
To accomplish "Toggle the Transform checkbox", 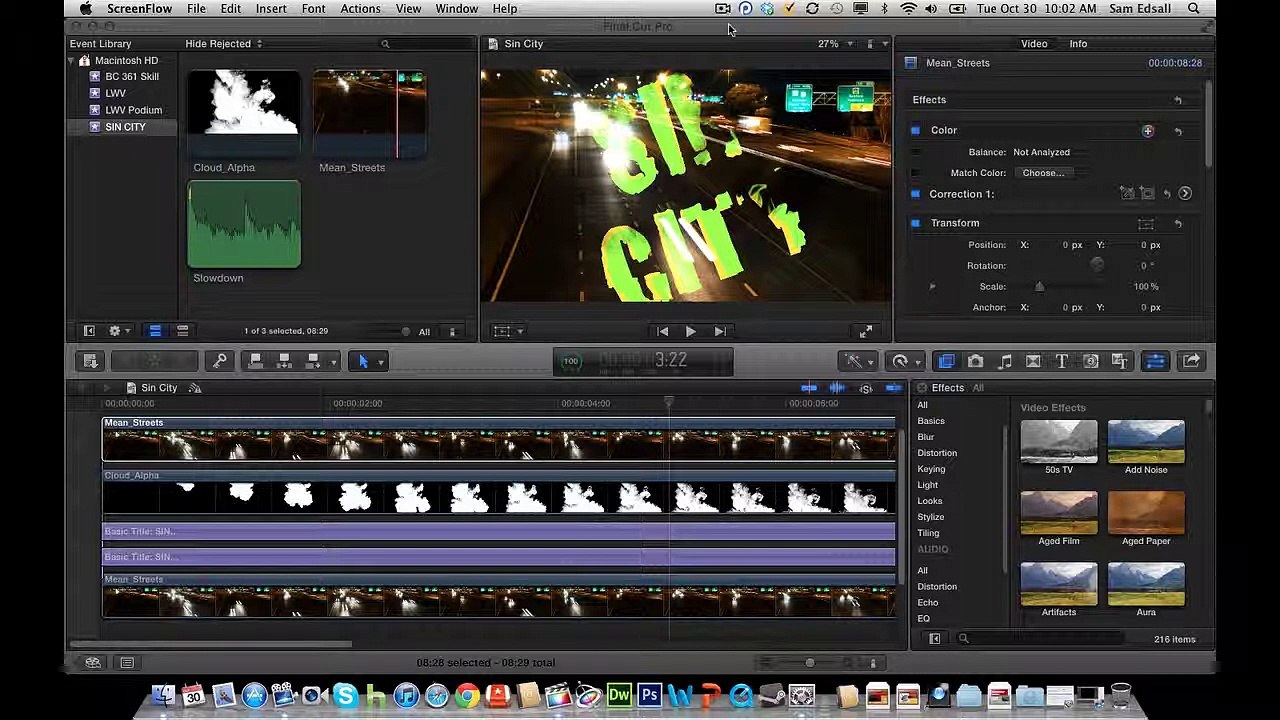I will pos(915,223).
